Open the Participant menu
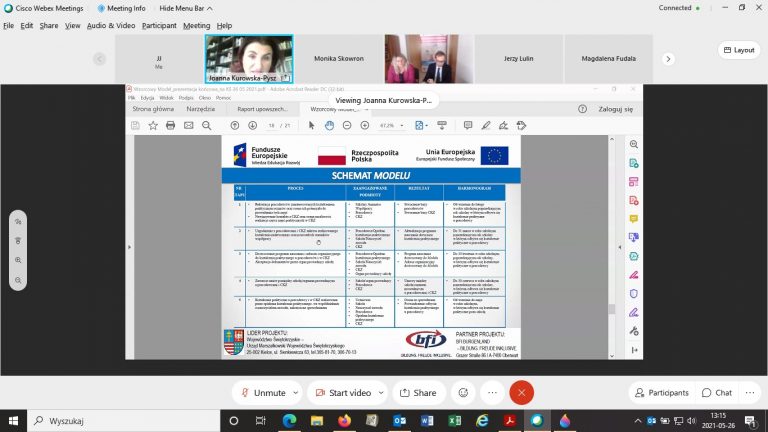 coord(159,25)
